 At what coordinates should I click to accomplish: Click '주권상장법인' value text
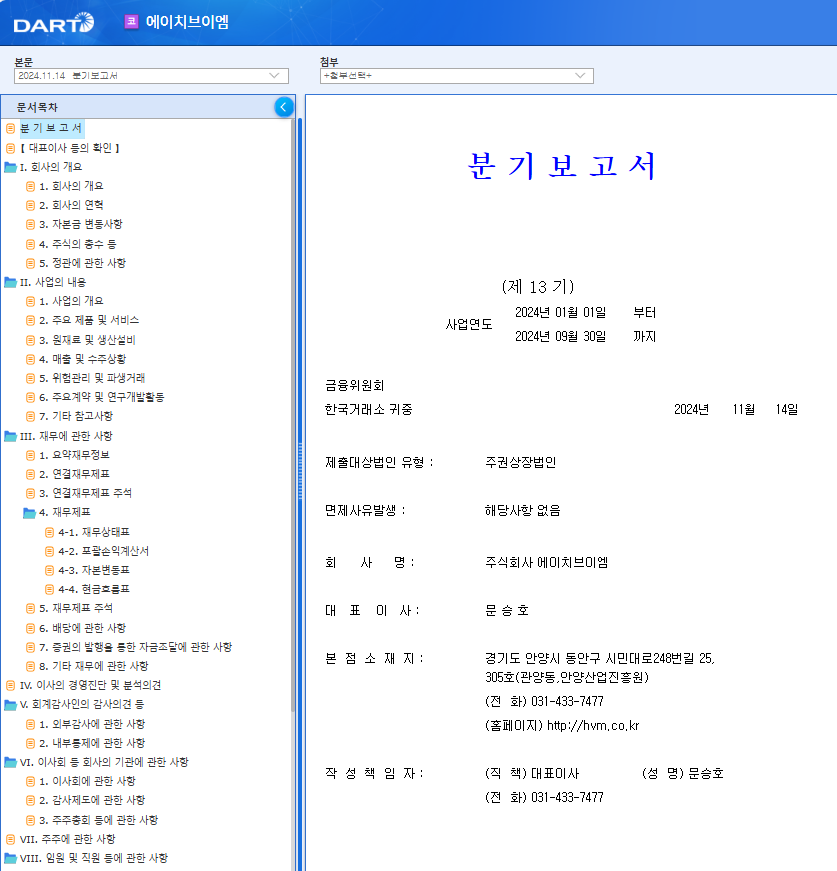(x=520, y=462)
